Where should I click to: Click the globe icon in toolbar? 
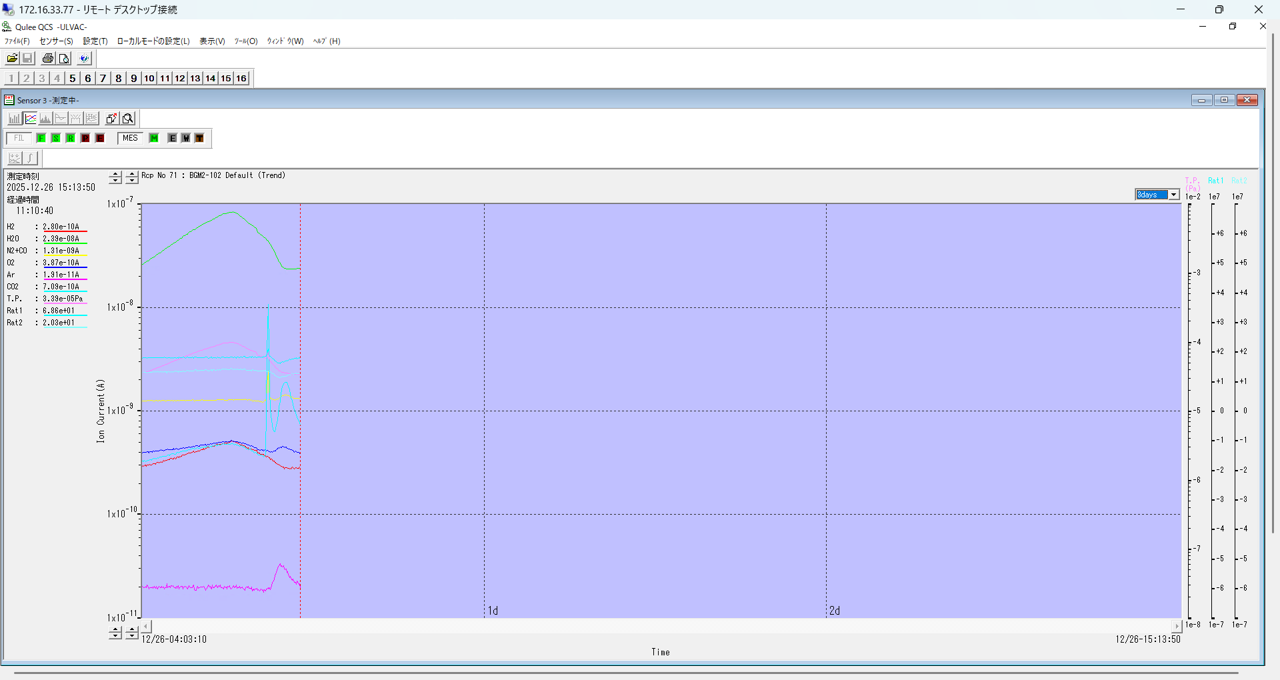point(85,59)
